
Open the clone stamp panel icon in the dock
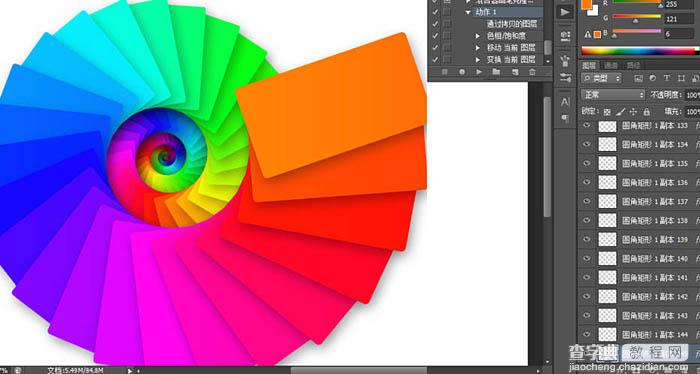565,36
